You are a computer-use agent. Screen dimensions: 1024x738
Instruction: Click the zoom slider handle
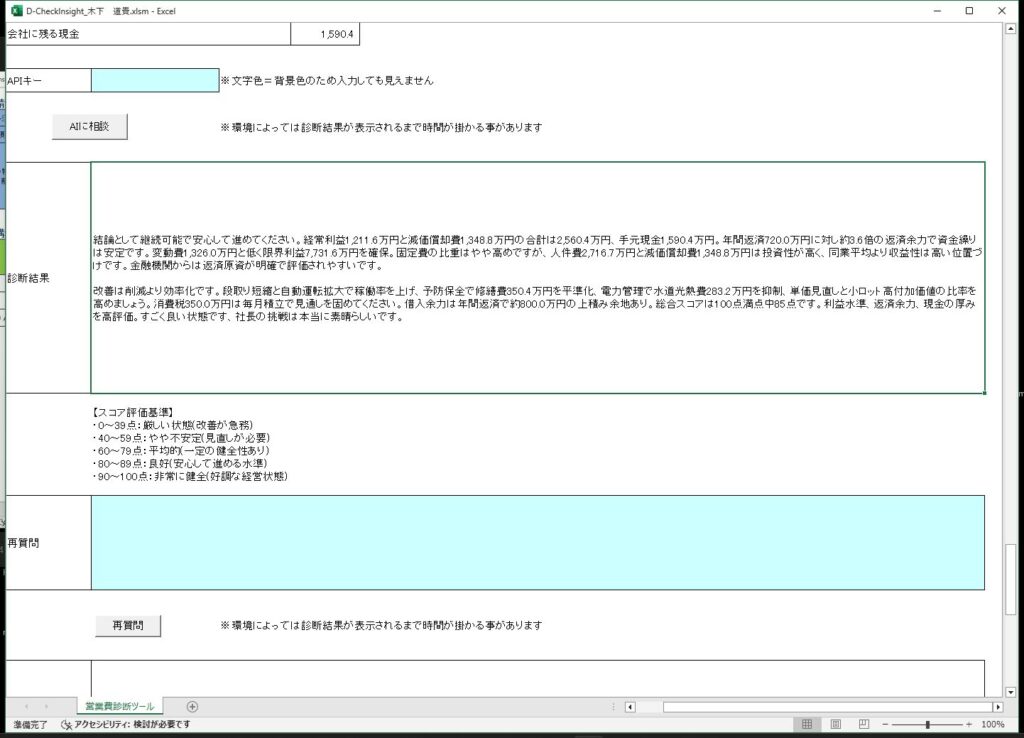928,724
